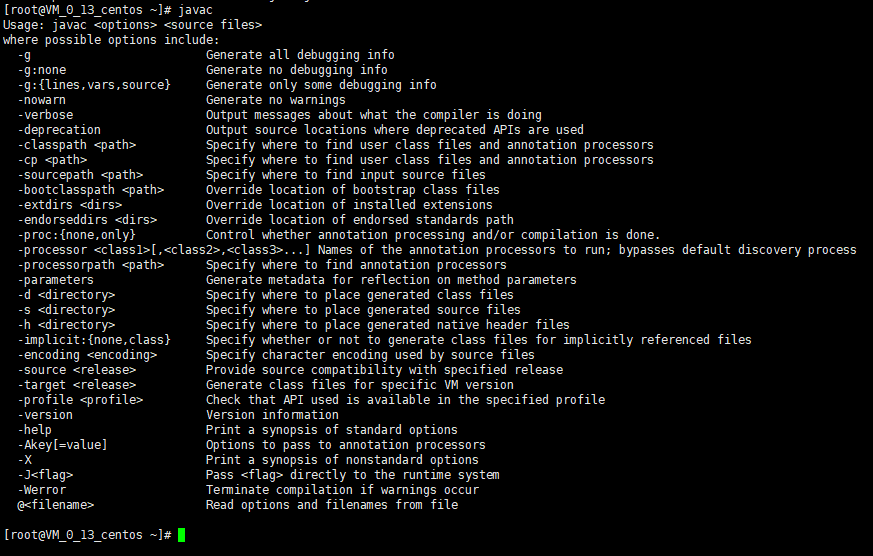Viewport: 873px width, 556px height.
Task: Click the -Werror option text
Action: 42,490
